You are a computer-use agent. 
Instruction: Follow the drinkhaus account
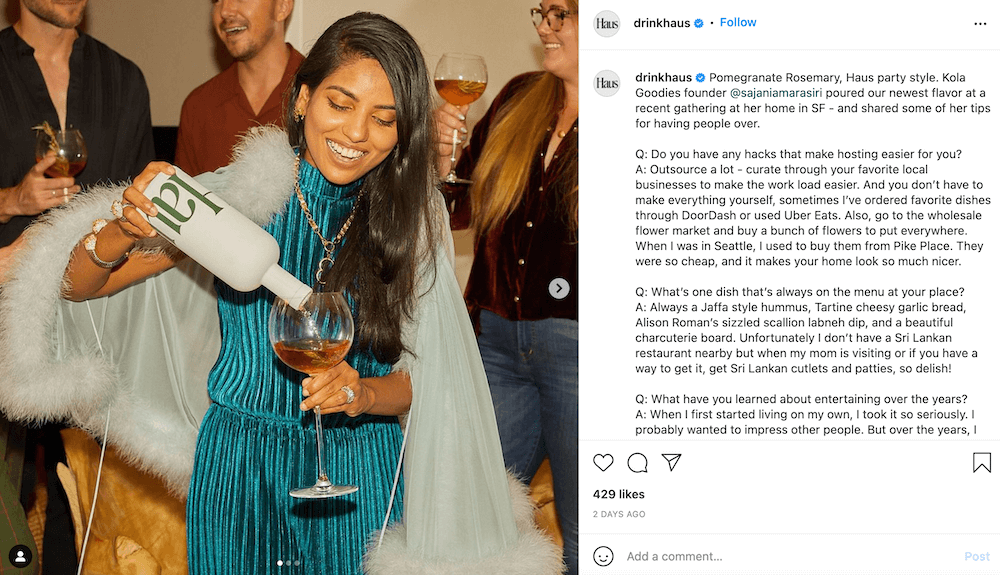(738, 22)
